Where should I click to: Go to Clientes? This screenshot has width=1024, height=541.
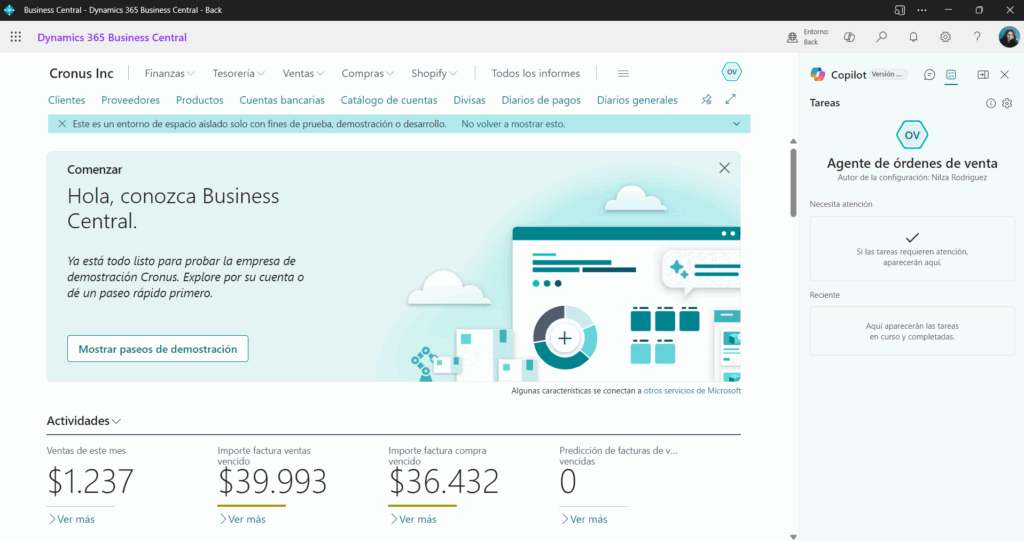[67, 100]
